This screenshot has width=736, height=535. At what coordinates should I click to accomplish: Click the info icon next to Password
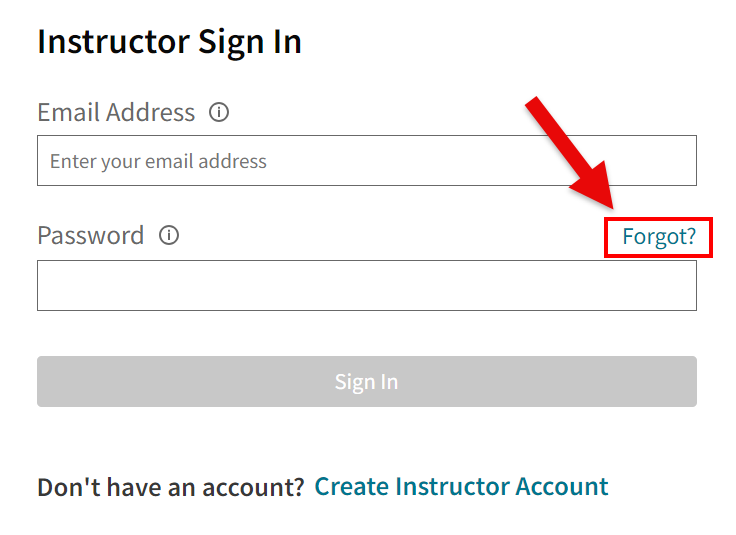click(169, 236)
